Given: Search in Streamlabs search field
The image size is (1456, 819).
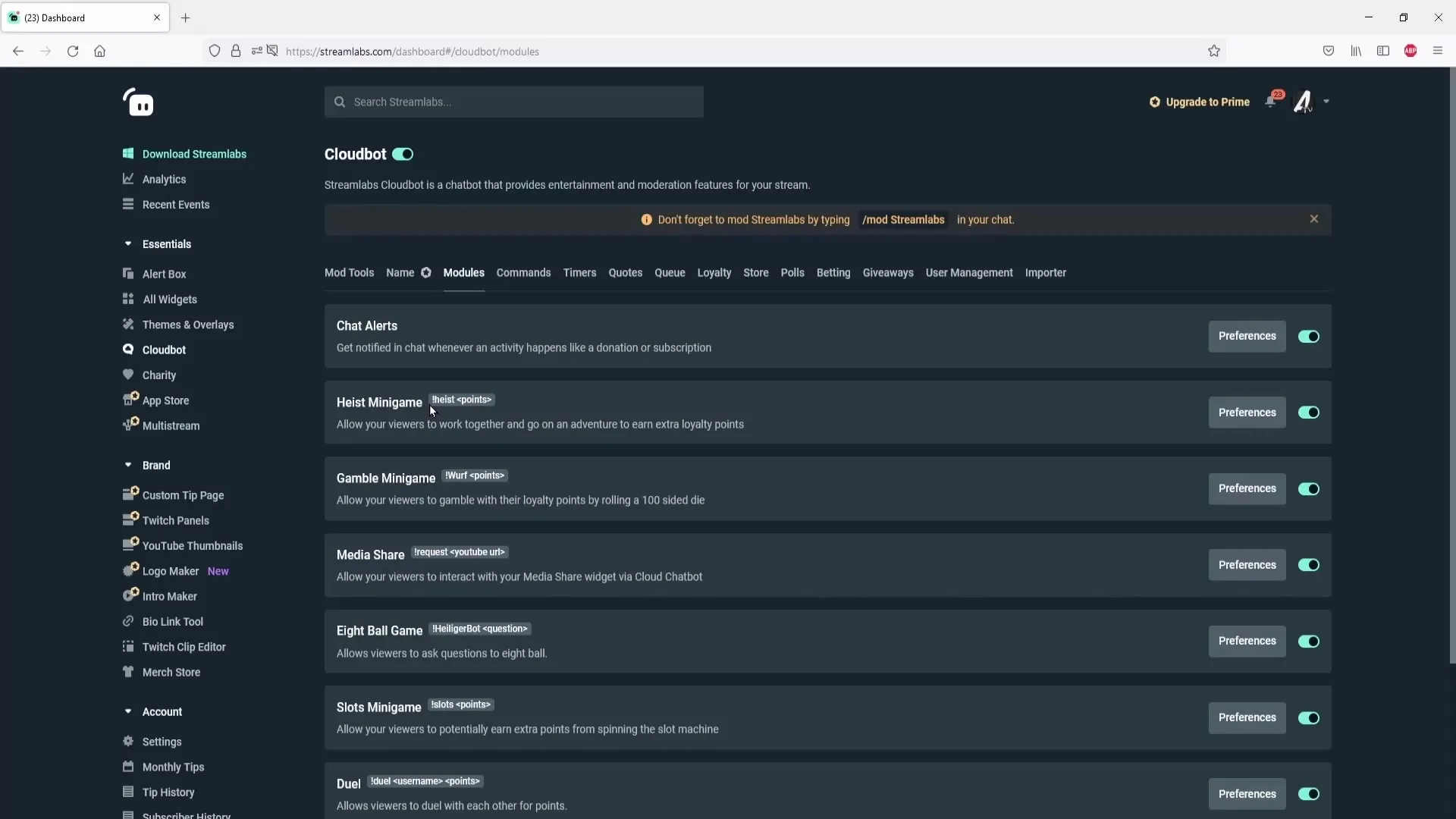Looking at the screenshot, I should [x=514, y=101].
